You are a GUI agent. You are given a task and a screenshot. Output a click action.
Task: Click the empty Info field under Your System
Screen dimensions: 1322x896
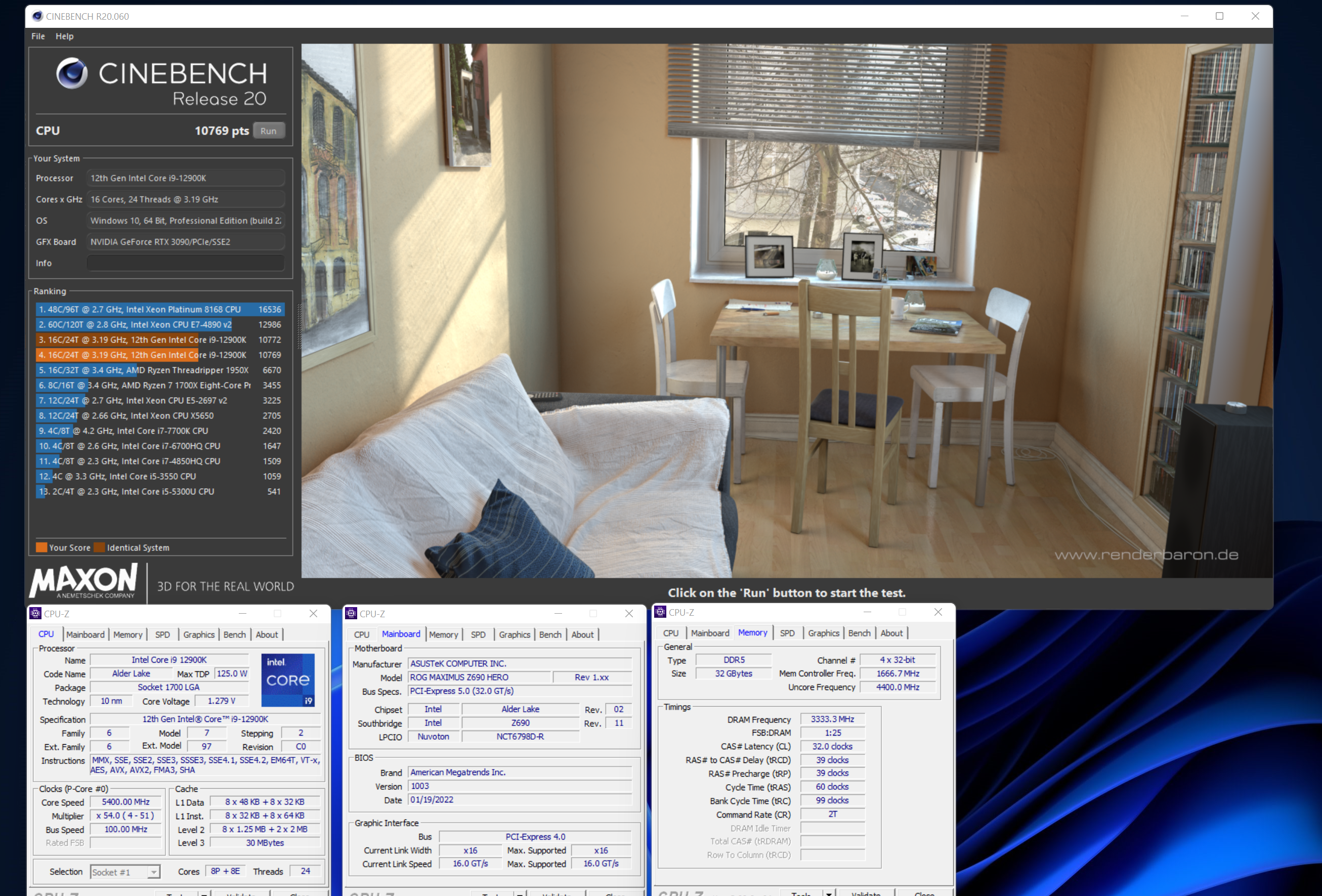coord(186,263)
